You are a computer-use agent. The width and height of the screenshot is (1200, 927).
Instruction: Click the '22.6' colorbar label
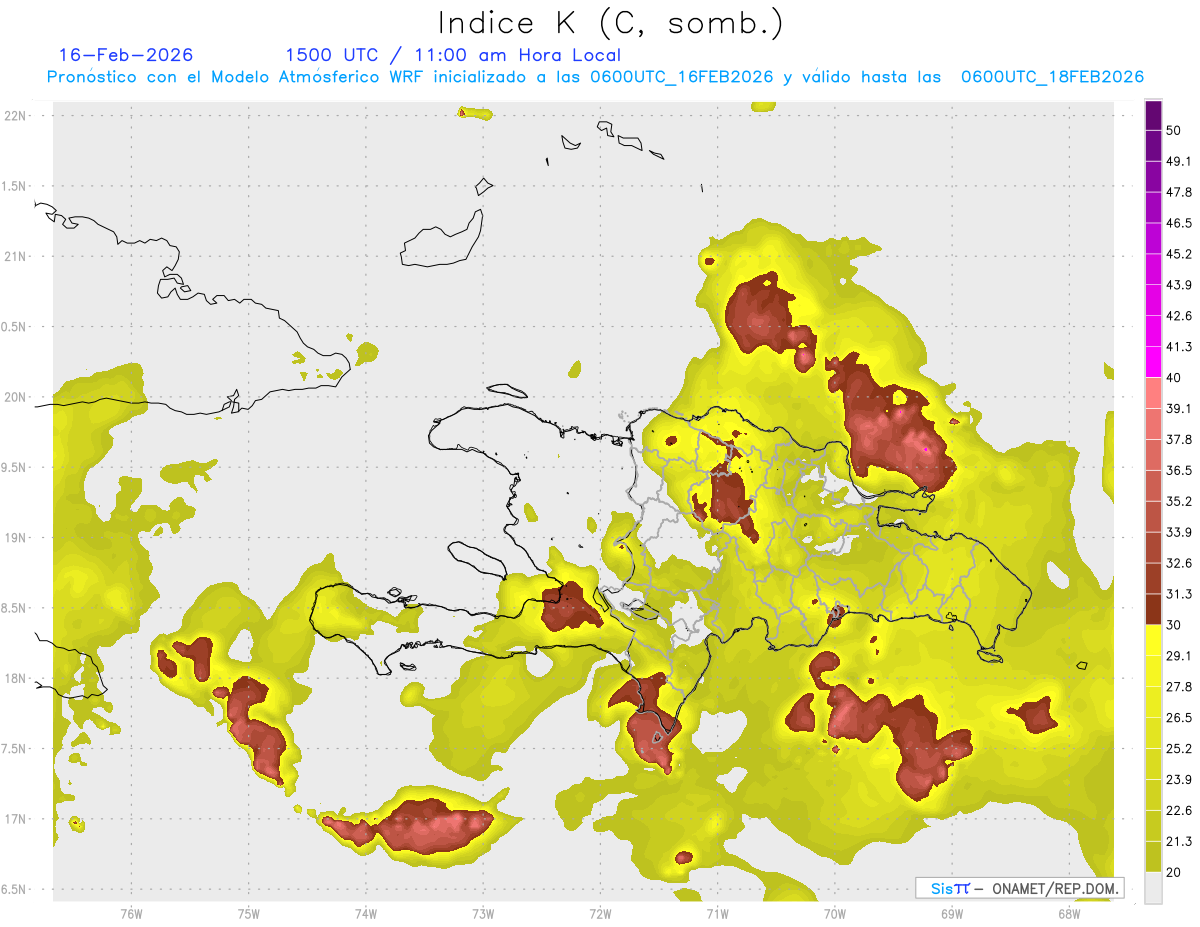click(1179, 811)
